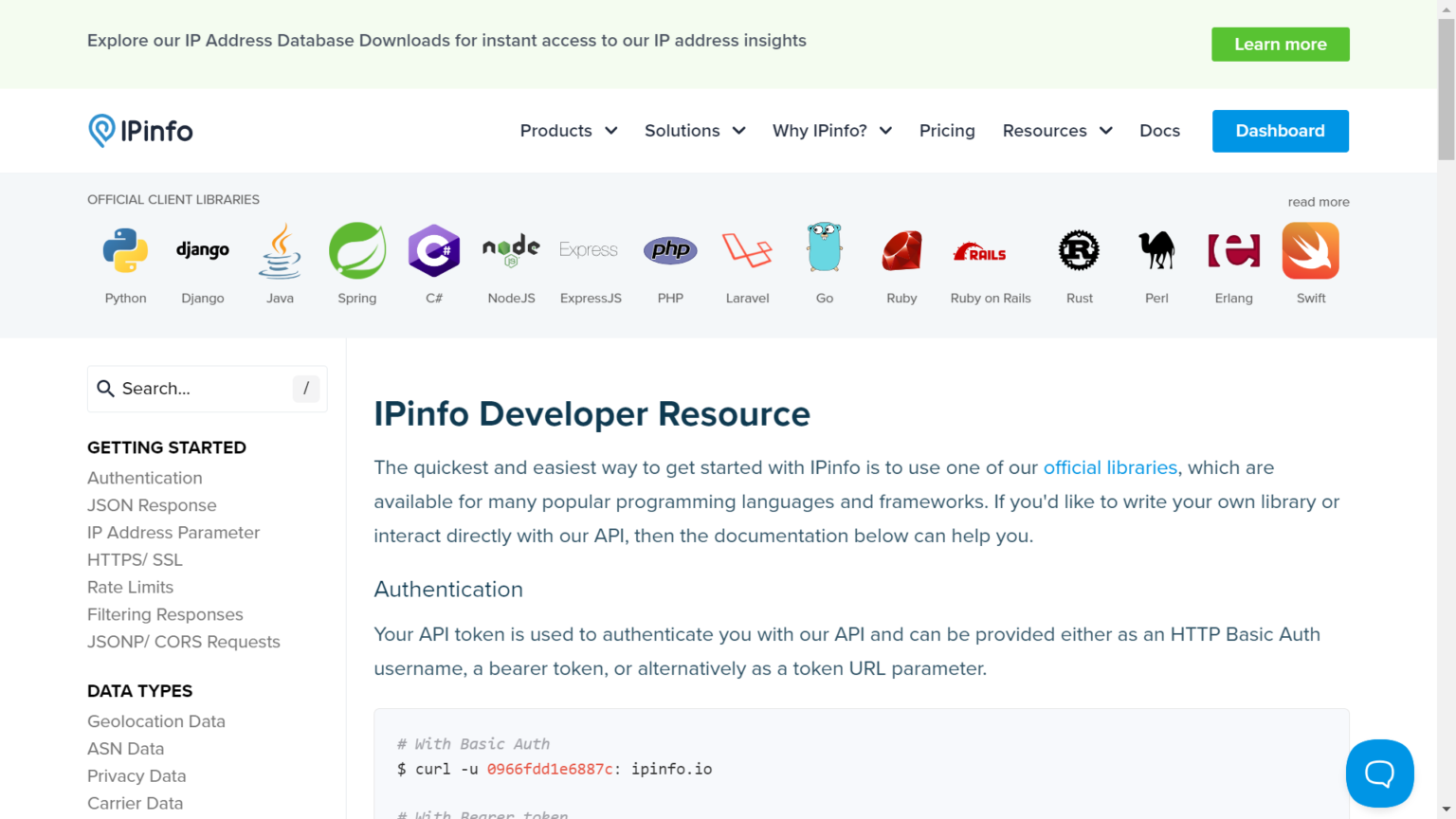Click the Python library icon
The width and height of the screenshot is (1456, 819).
click(x=125, y=250)
